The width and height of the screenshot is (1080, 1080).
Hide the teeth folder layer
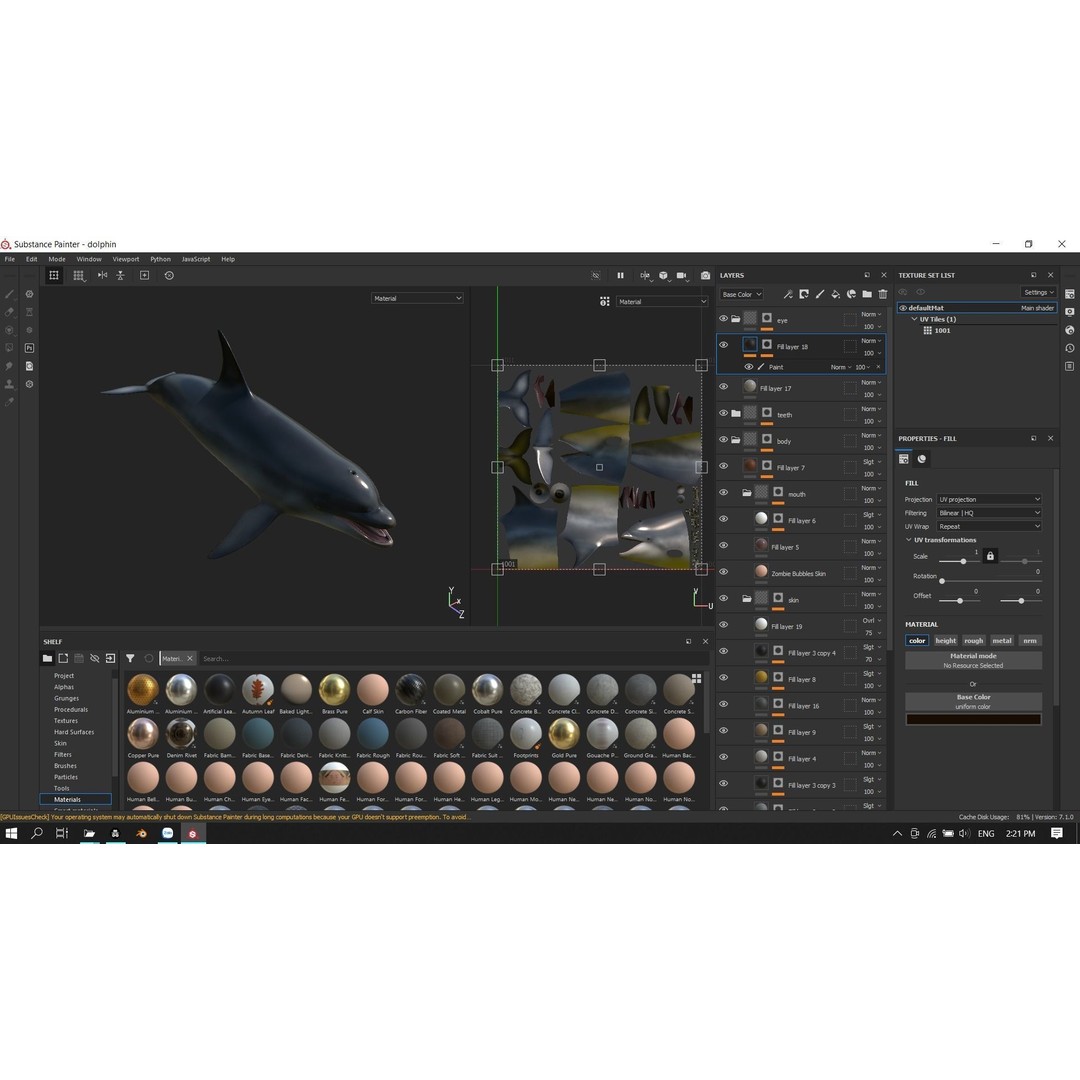point(723,413)
